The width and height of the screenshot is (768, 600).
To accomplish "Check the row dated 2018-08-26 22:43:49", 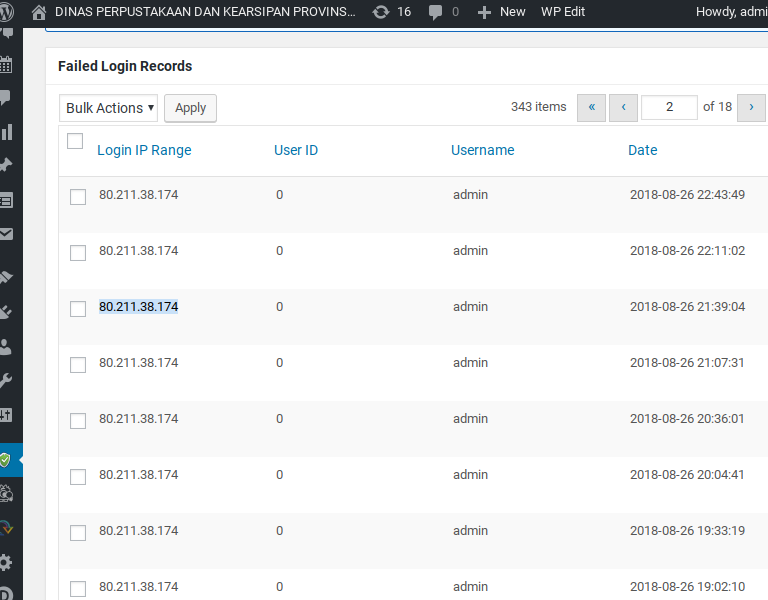I will click(x=78, y=197).
